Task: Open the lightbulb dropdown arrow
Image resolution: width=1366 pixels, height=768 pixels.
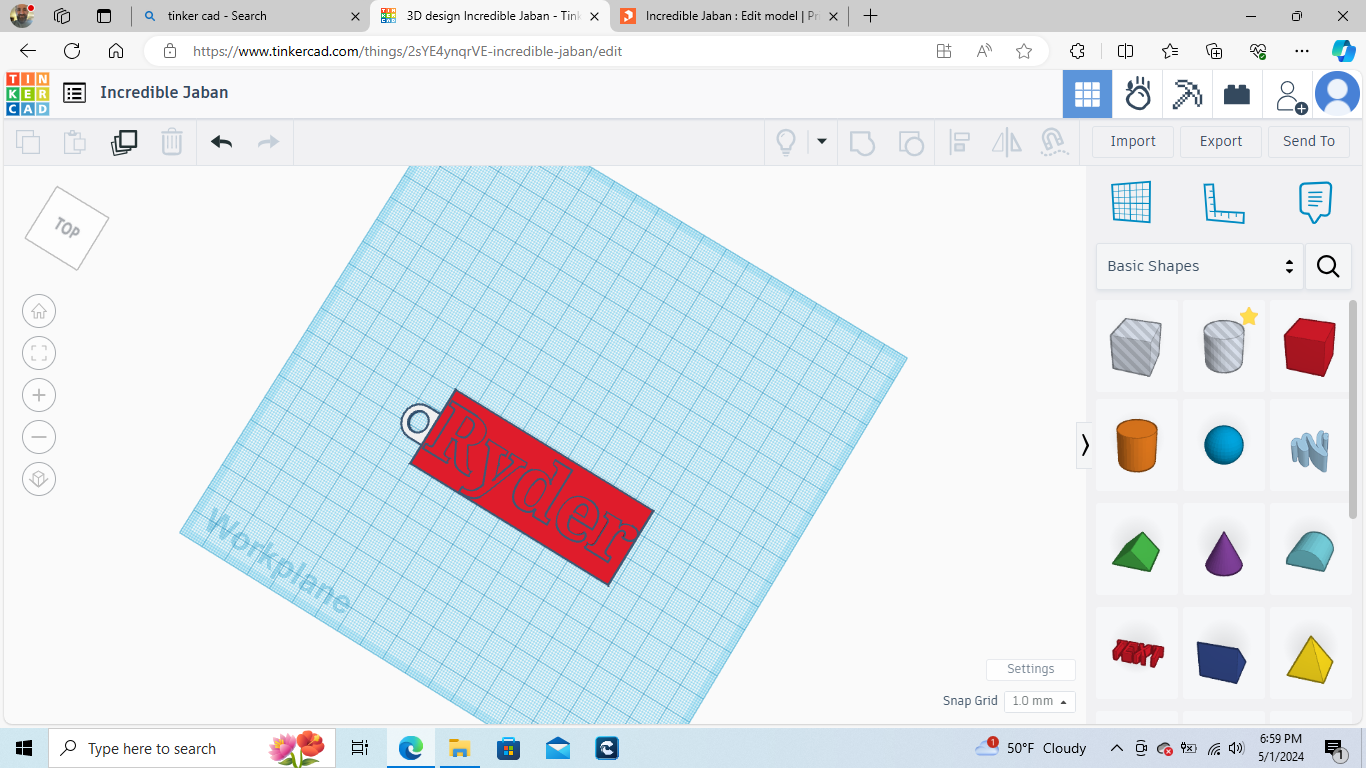Action: tap(822, 142)
